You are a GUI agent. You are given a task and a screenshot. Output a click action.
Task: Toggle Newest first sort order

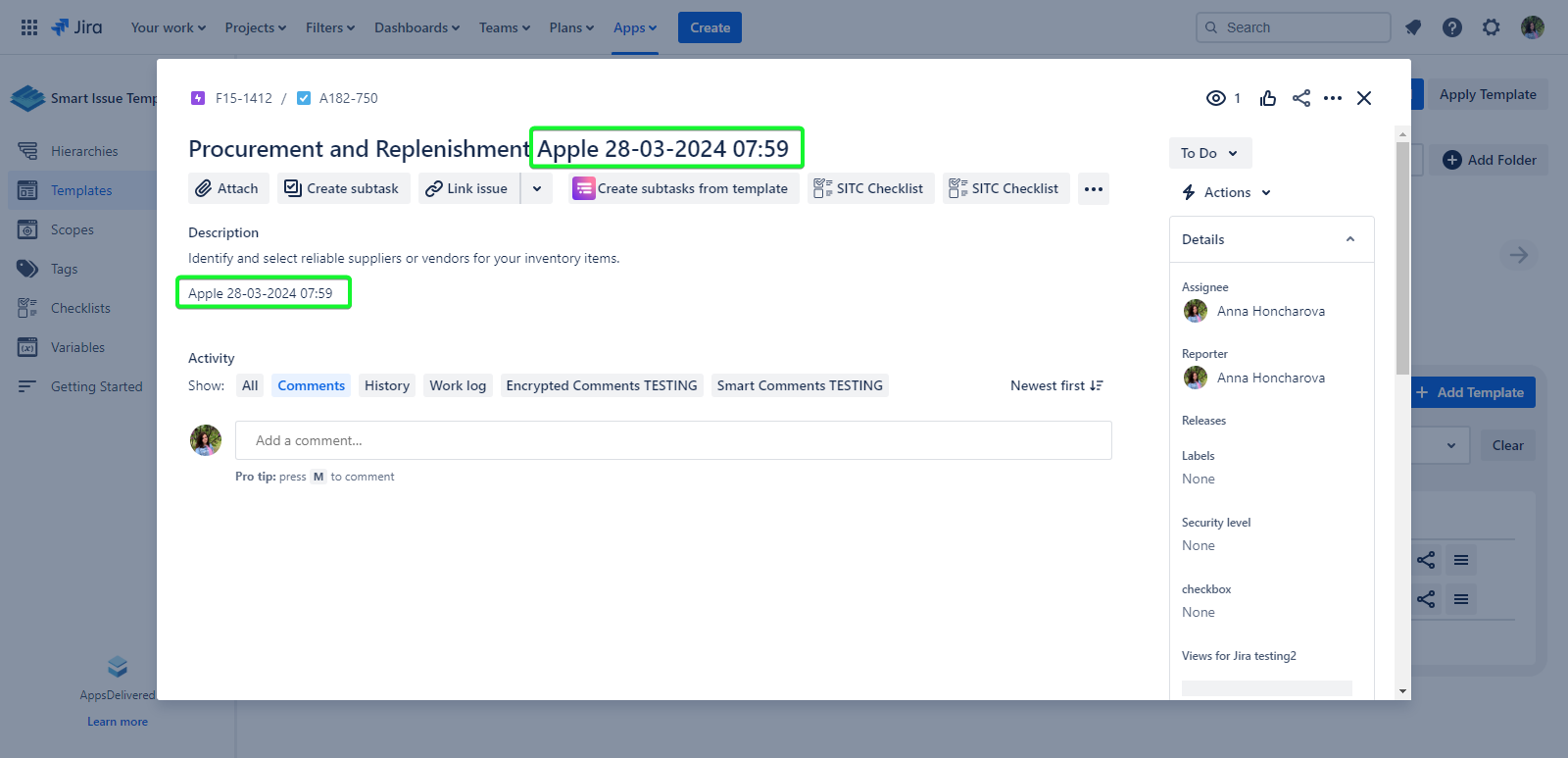click(x=1056, y=385)
